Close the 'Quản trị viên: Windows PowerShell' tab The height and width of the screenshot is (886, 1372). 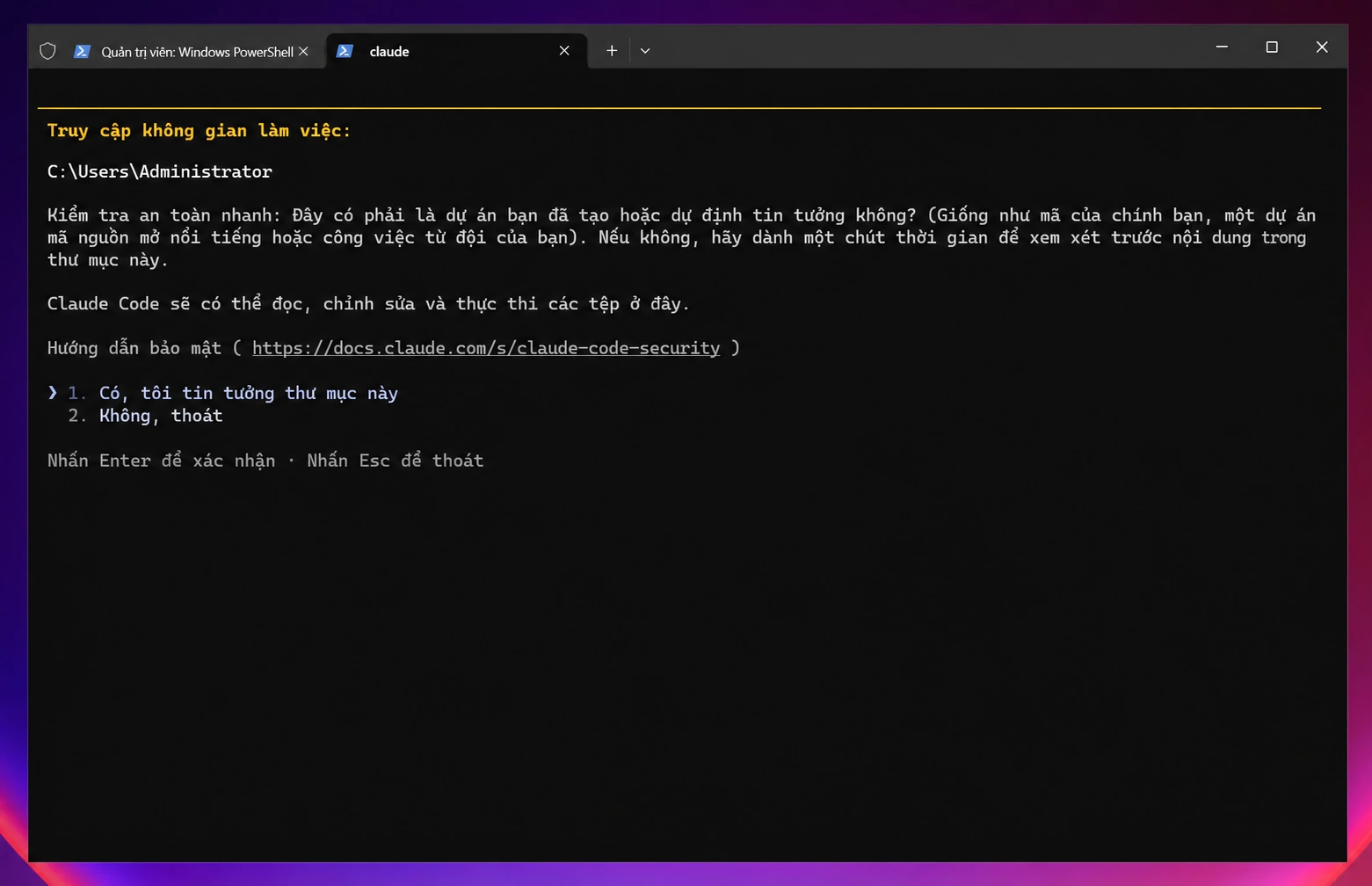click(x=303, y=51)
